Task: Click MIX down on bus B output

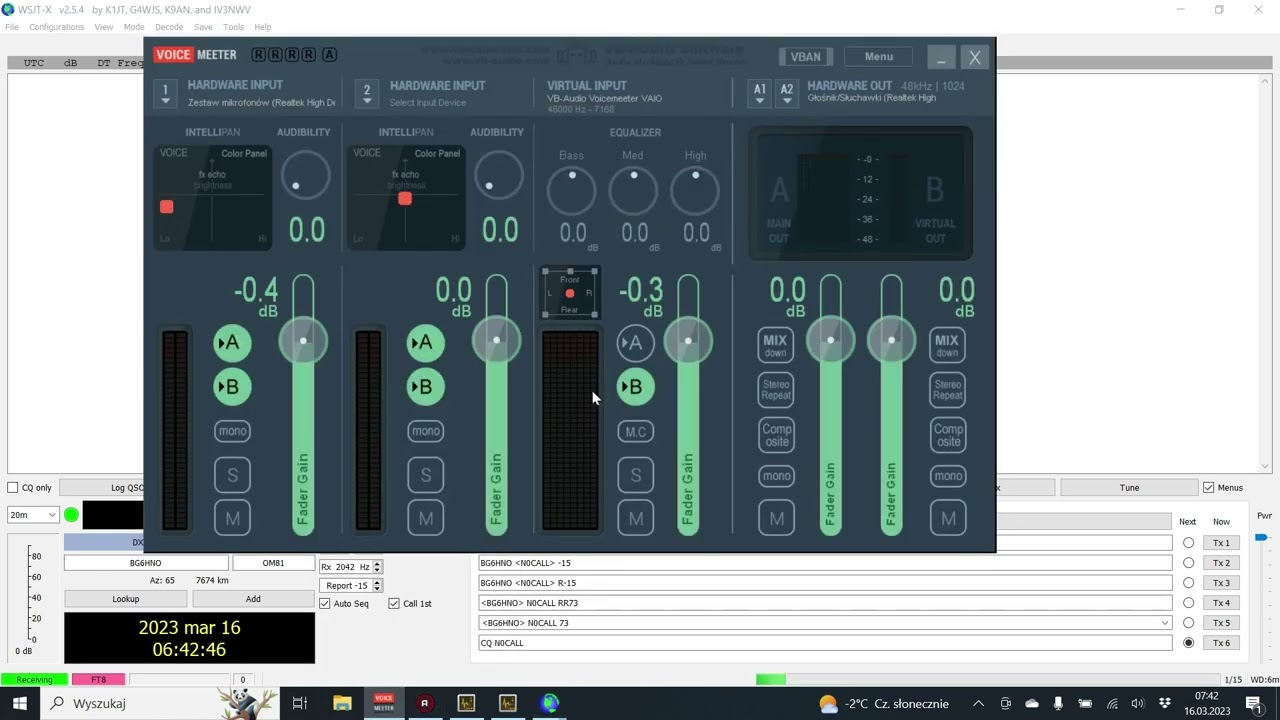Action: [x=947, y=345]
